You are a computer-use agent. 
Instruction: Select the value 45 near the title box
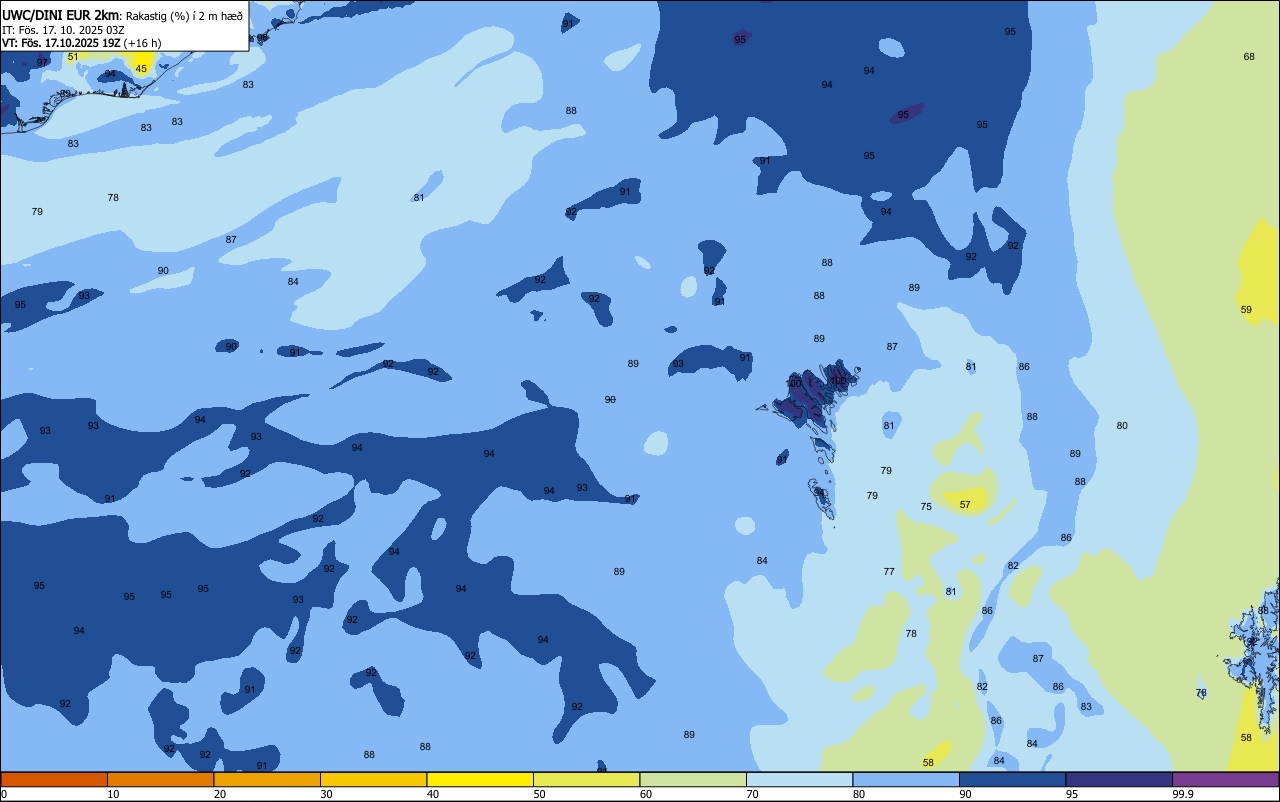141,69
